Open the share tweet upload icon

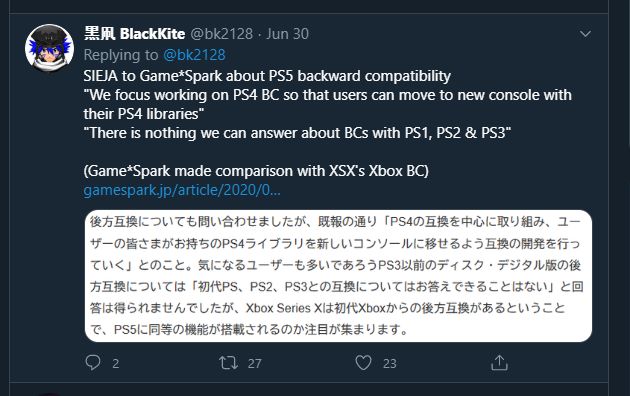(499, 363)
